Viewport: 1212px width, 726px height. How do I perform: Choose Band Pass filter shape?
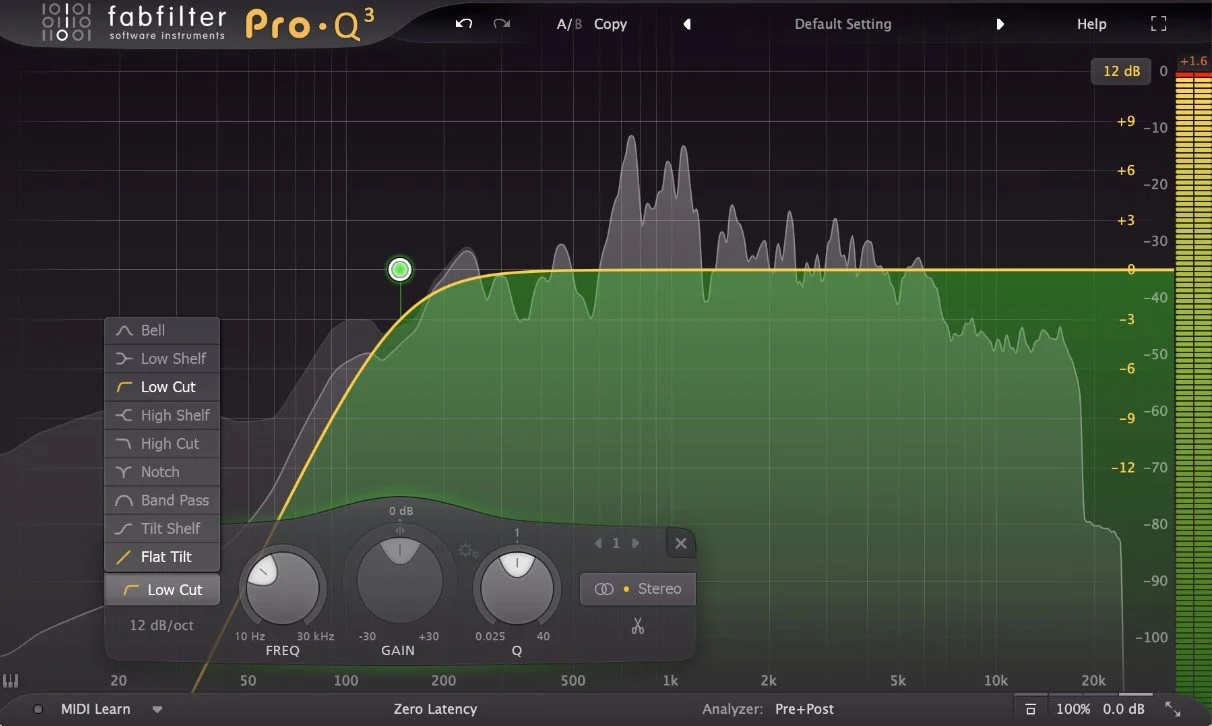pyautogui.click(x=162, y=500)
